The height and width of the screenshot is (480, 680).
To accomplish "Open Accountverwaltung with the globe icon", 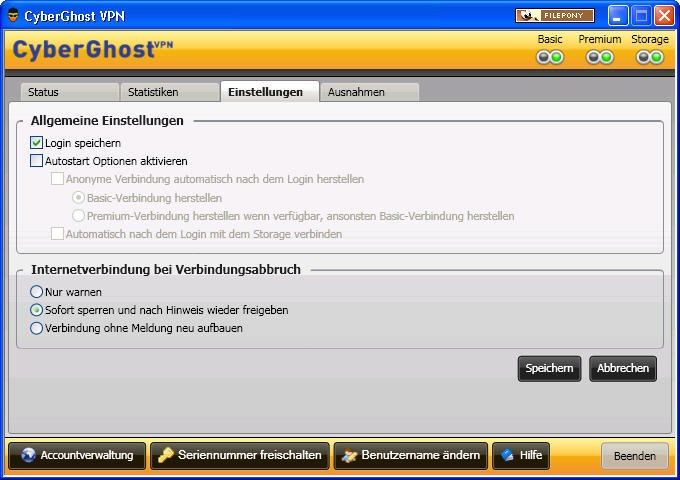I will tap(77, 456).
